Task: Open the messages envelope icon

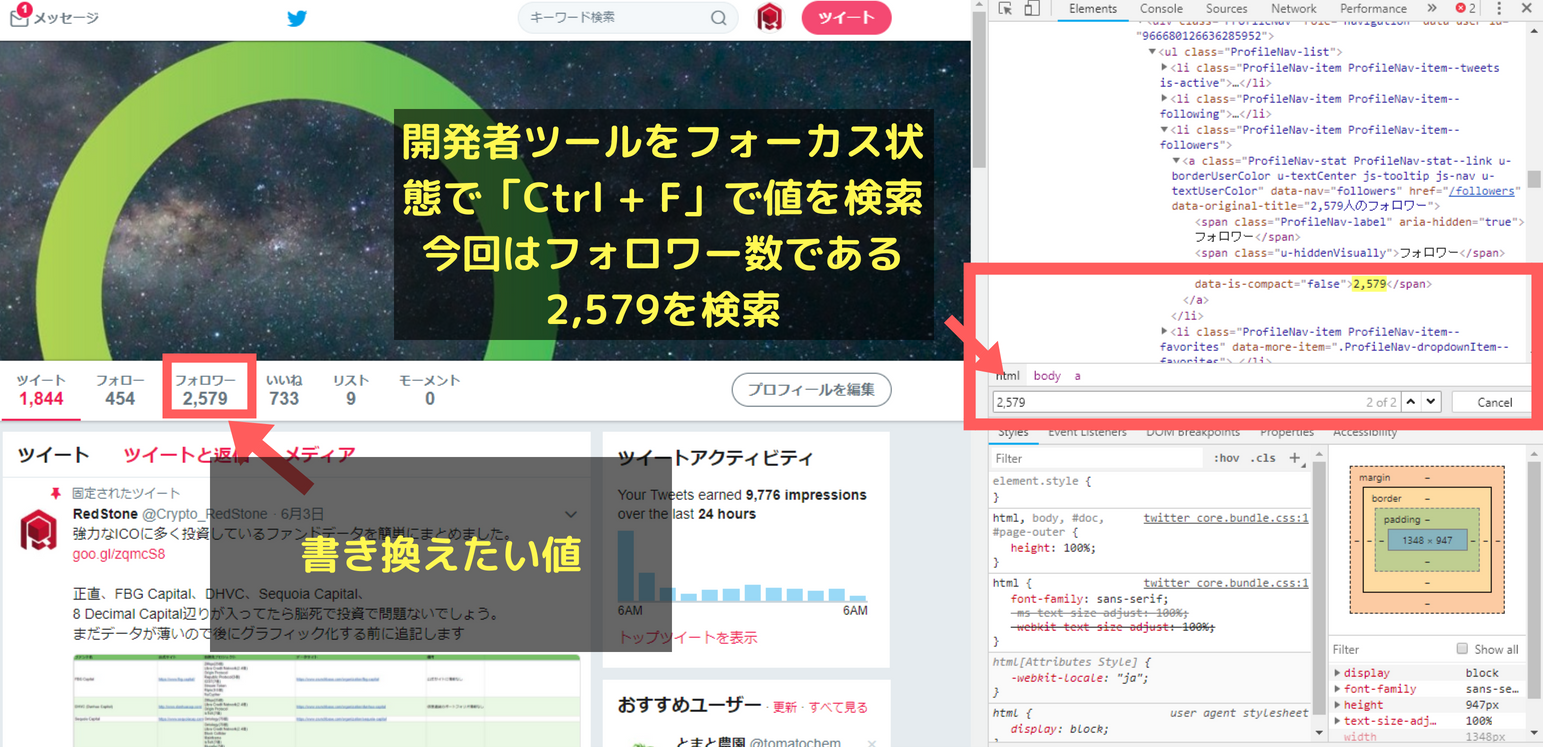Action: [x=19, y=17]
